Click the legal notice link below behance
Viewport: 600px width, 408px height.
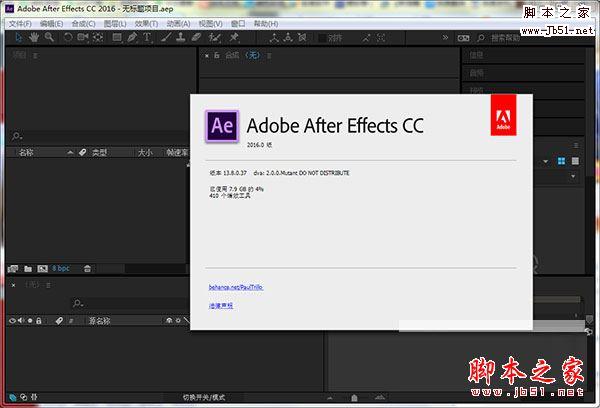click(x=221, y=305)
